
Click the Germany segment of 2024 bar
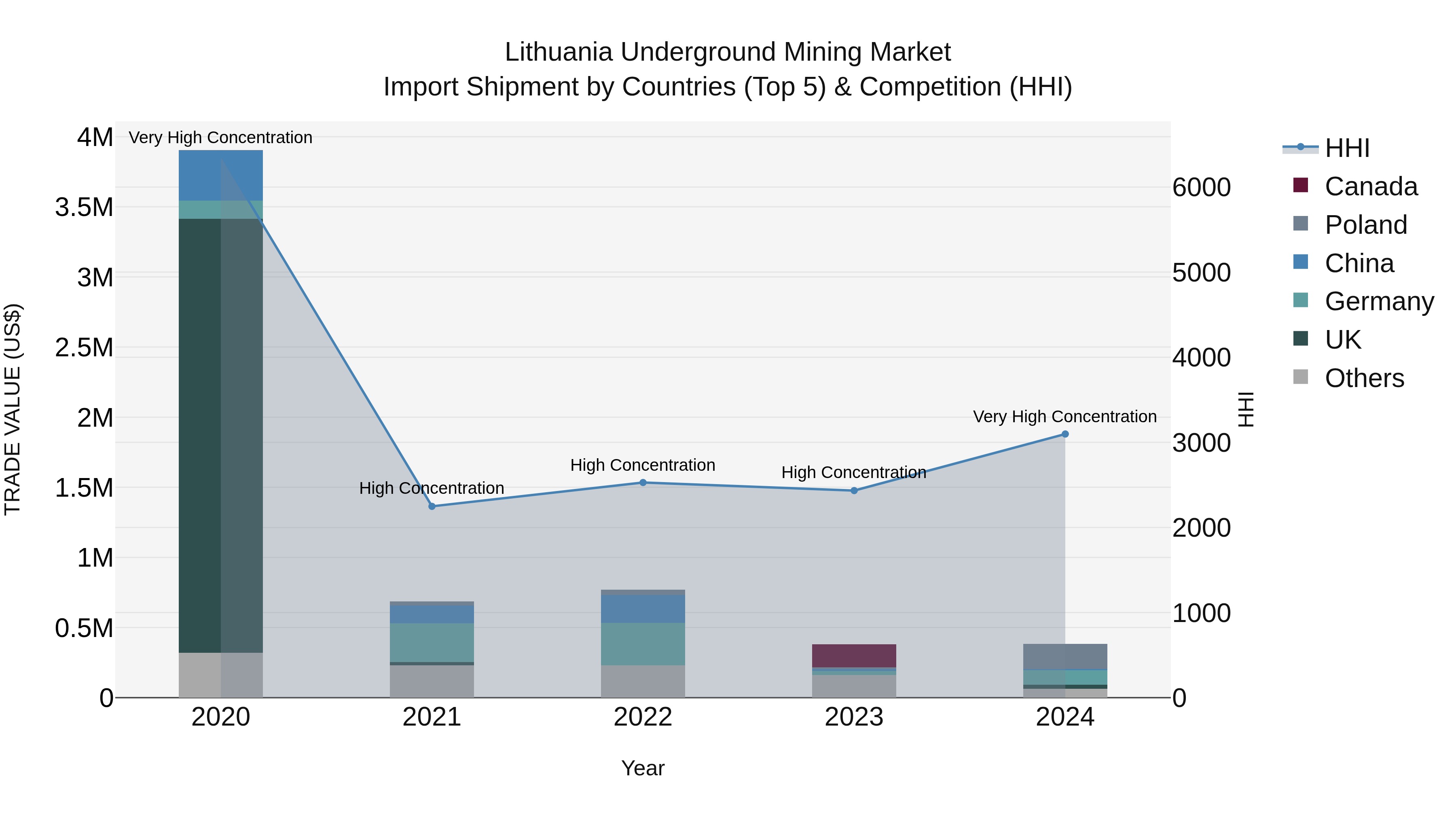(x=1065, y=678)
